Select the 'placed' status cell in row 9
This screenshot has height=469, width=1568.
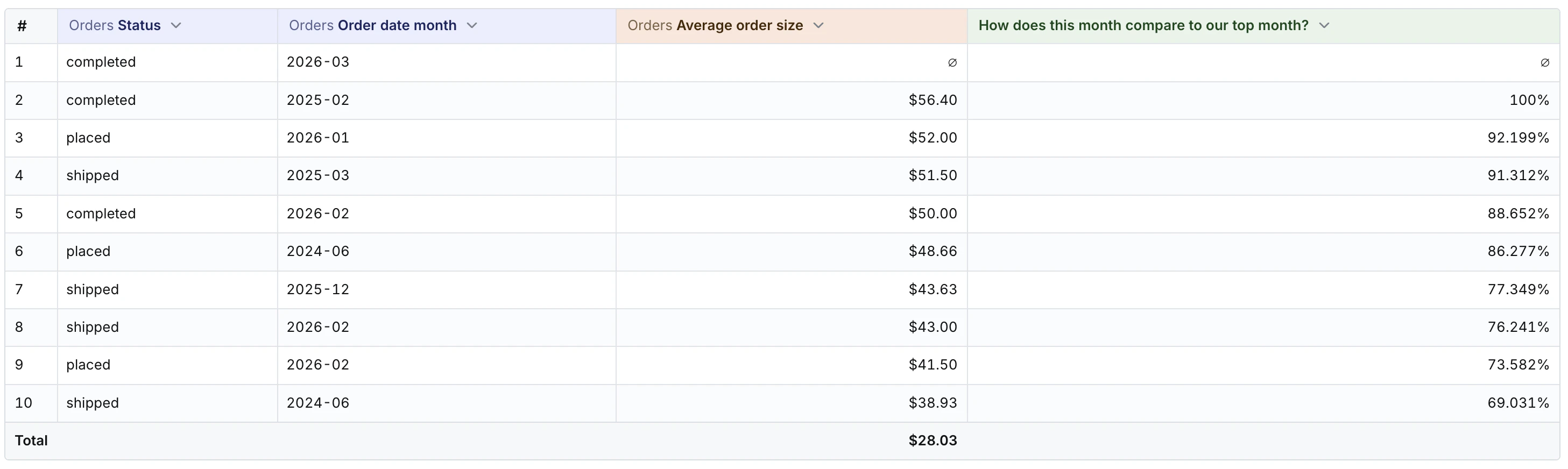[167, 365]
